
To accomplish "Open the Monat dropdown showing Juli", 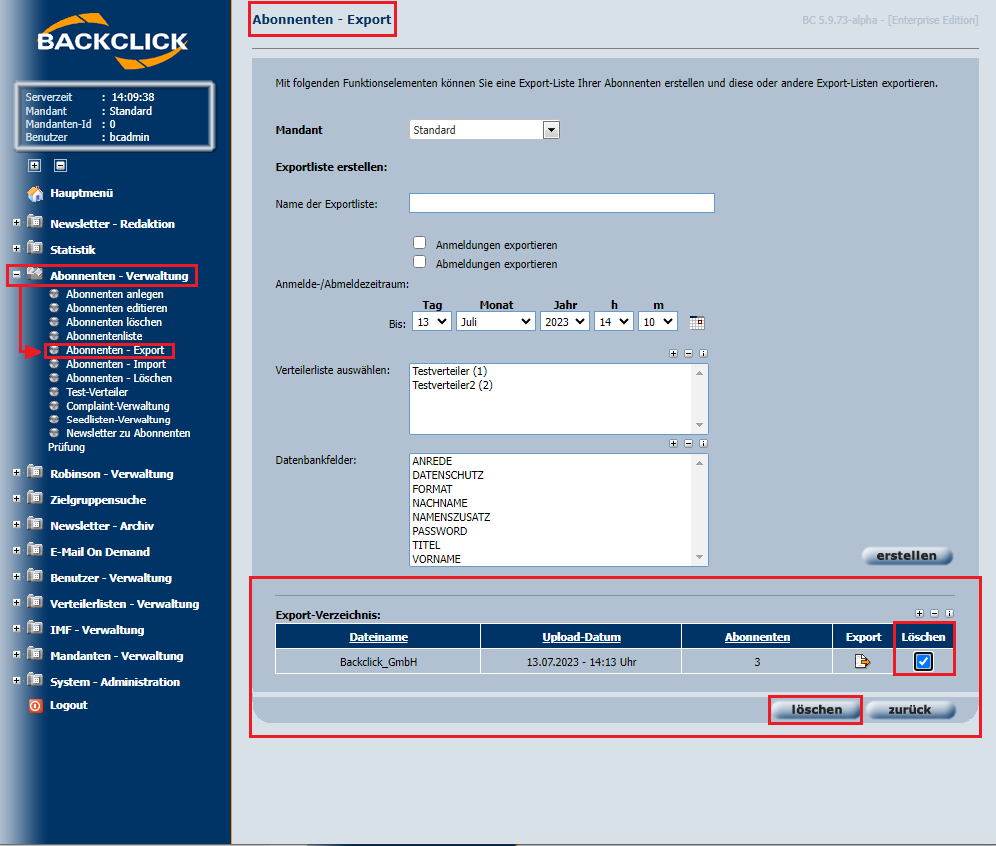I will click(x=496, y=322).
